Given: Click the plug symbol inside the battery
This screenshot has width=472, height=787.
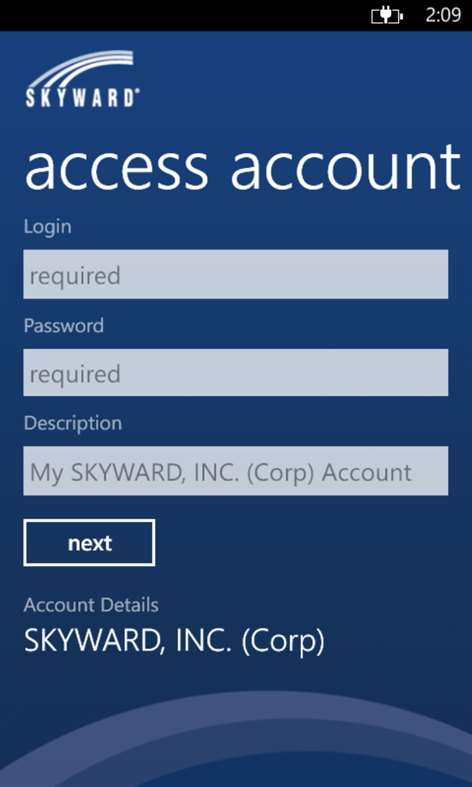Looking at the screenshot, I should [x=386, y=16].
